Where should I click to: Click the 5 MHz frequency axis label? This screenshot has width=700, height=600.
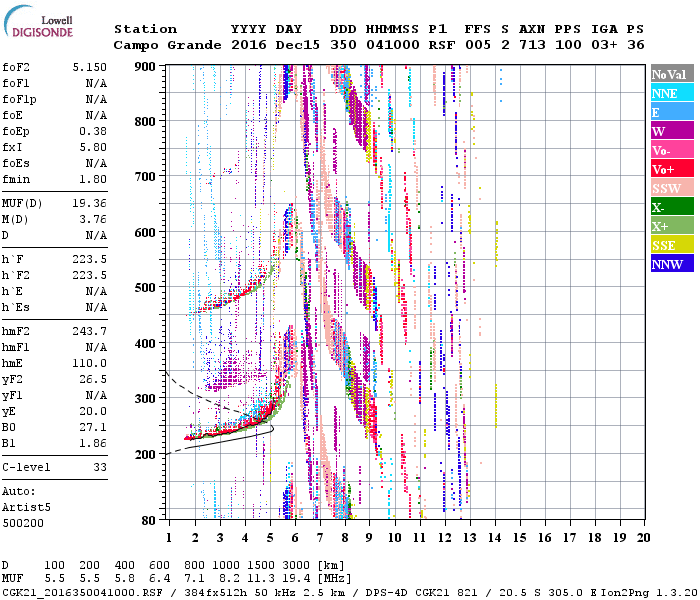[270, 538]
